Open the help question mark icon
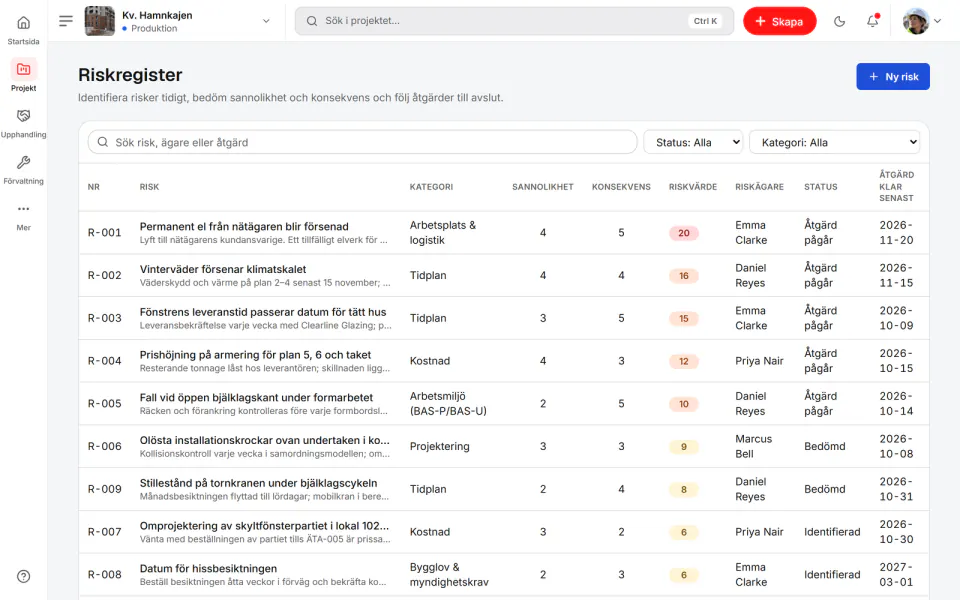Screen dimensions: 960x600 (23, 576)
